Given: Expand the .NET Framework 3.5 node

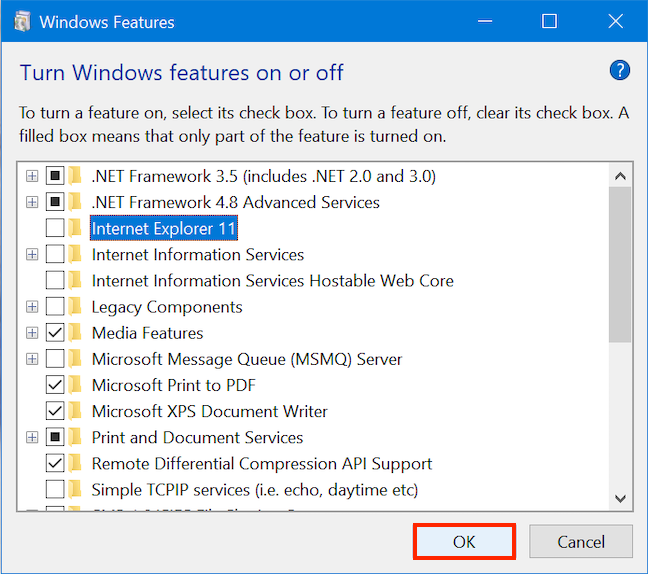Looking at the screenshot, I should [x=32, y=176].
